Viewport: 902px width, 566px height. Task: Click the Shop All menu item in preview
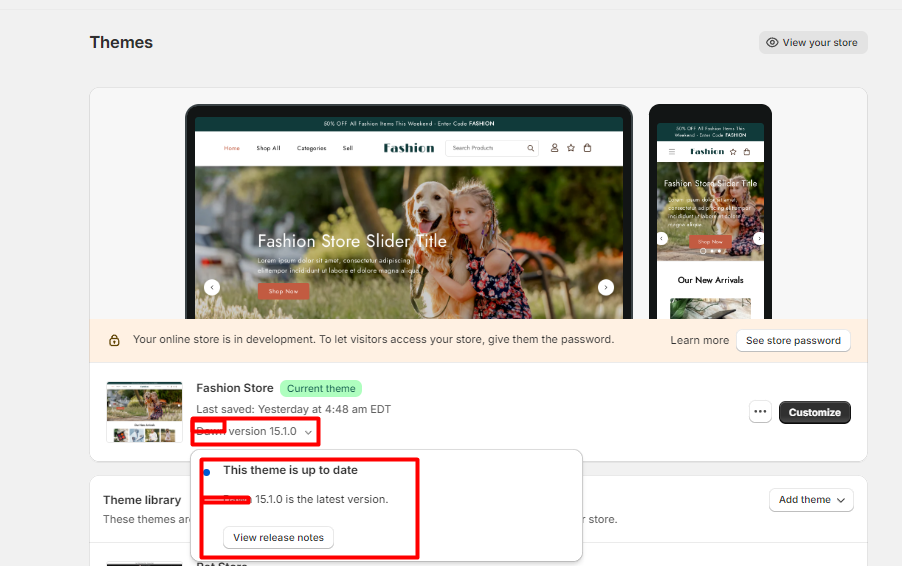click(x=268, y=148)
